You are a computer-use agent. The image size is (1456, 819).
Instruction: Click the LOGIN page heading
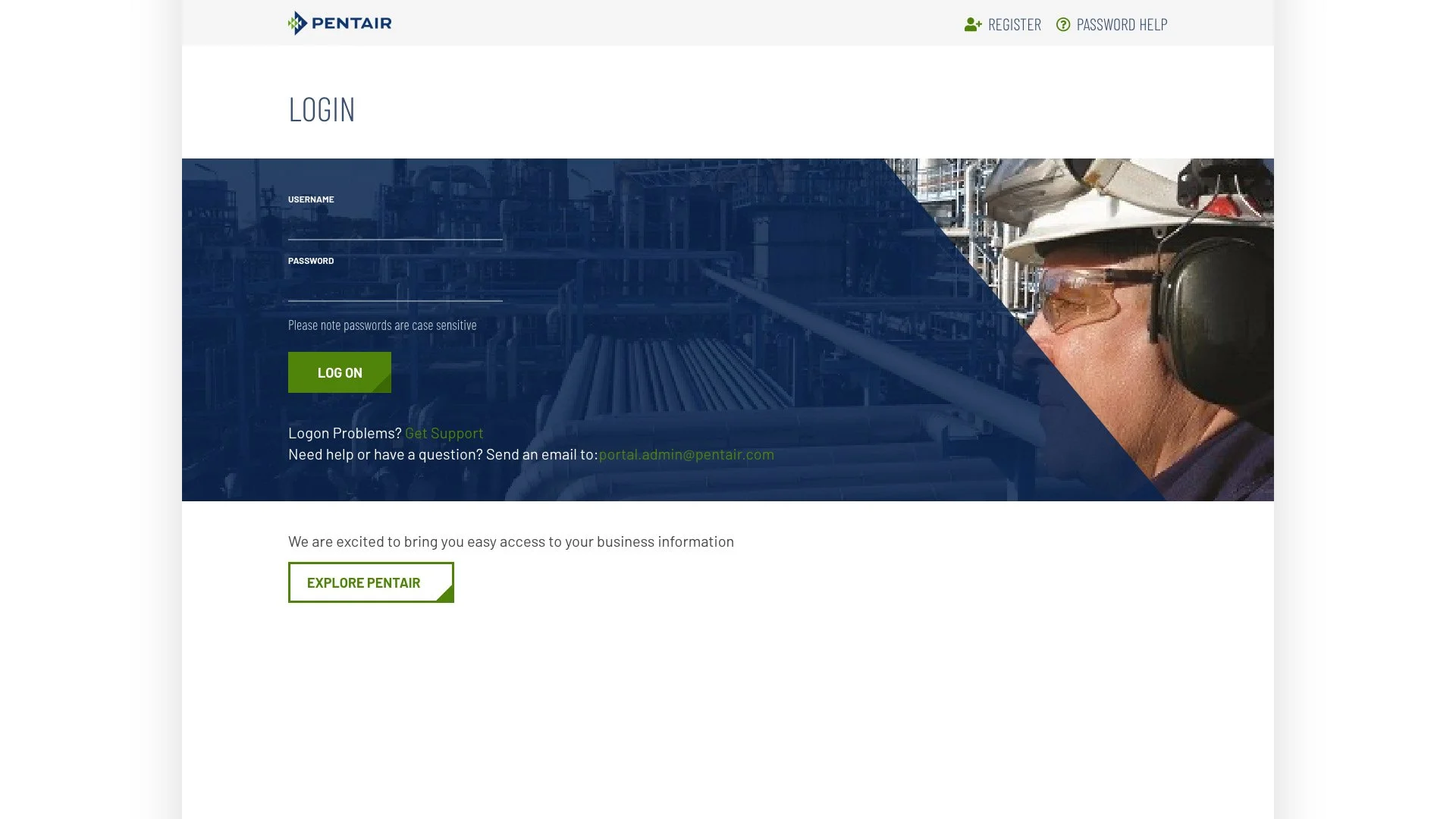point(322,110)
